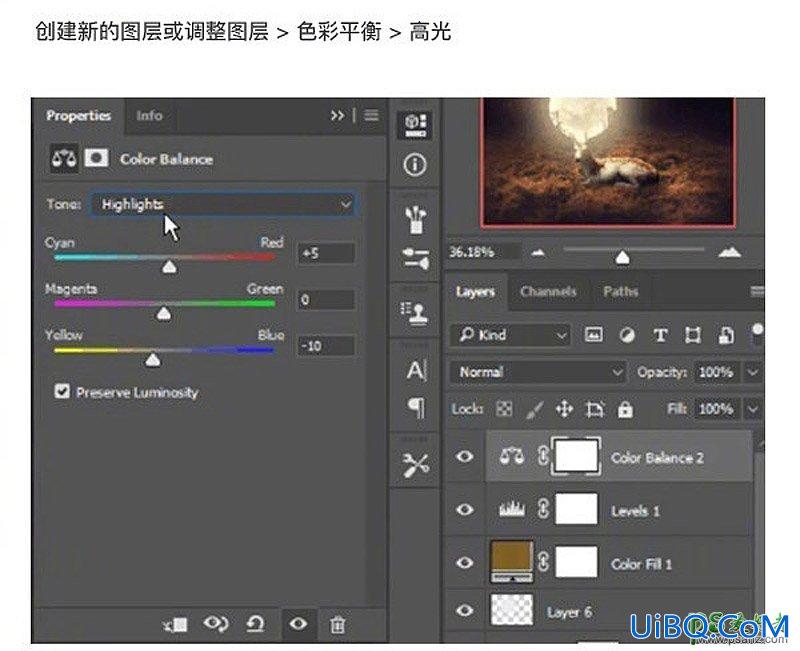Open the Normal blend mode dropdown
This screenshot has width=800, height=651.
tap(538, 372)
